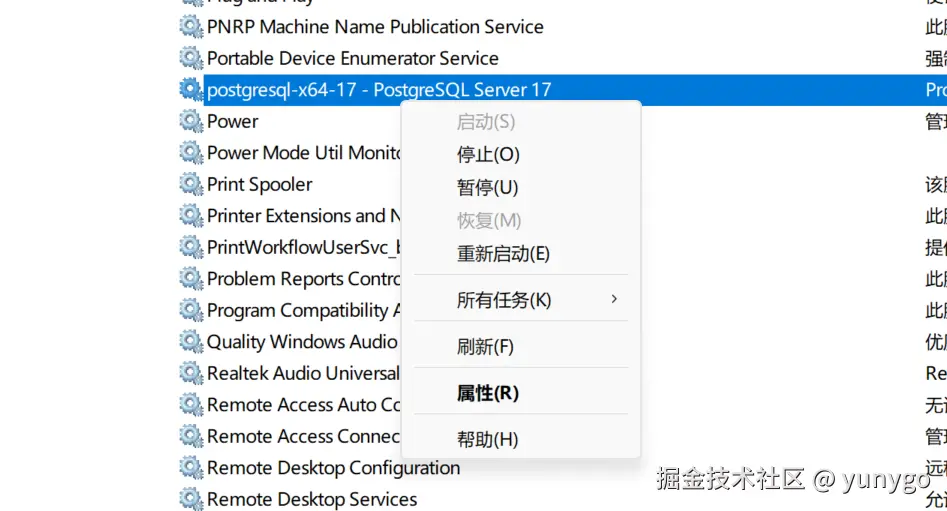The image size is (947, 511).
Task: Open 帮助(H) help entry
Action: pos(488,439)
